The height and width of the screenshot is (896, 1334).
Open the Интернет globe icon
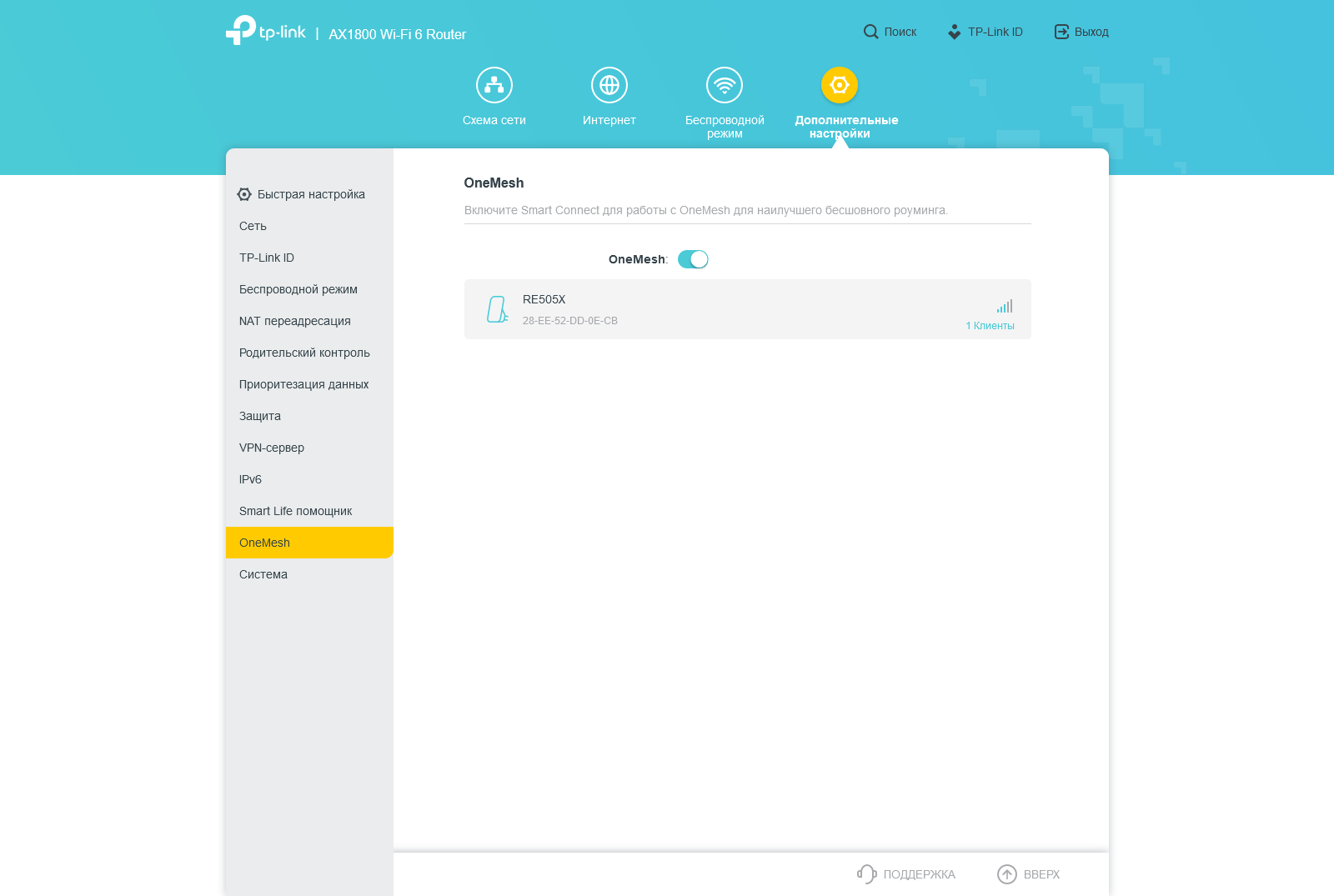pyautogui.click(x=609, y=85)
